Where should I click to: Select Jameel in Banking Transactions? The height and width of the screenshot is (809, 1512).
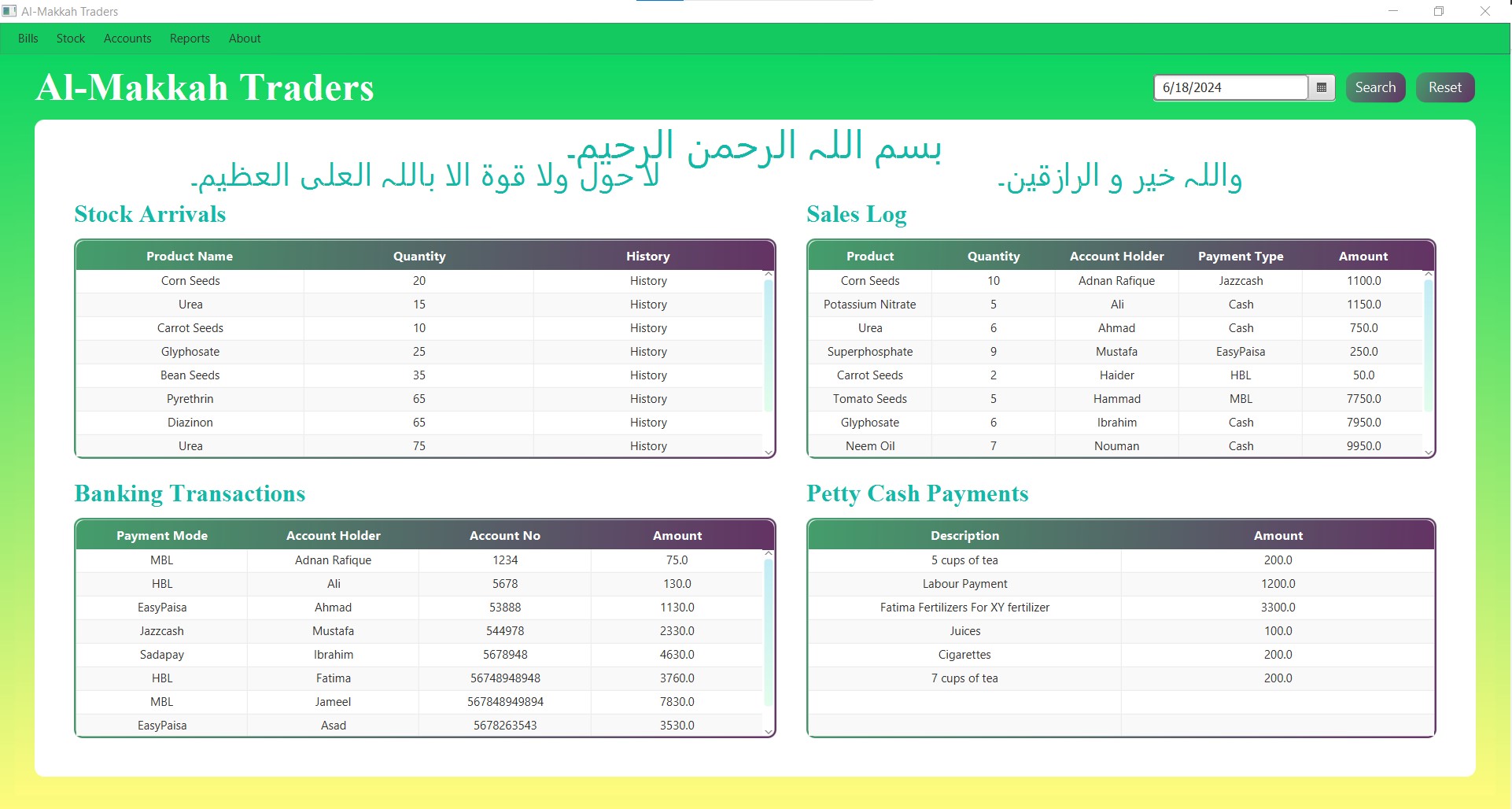tap(334, 702)
